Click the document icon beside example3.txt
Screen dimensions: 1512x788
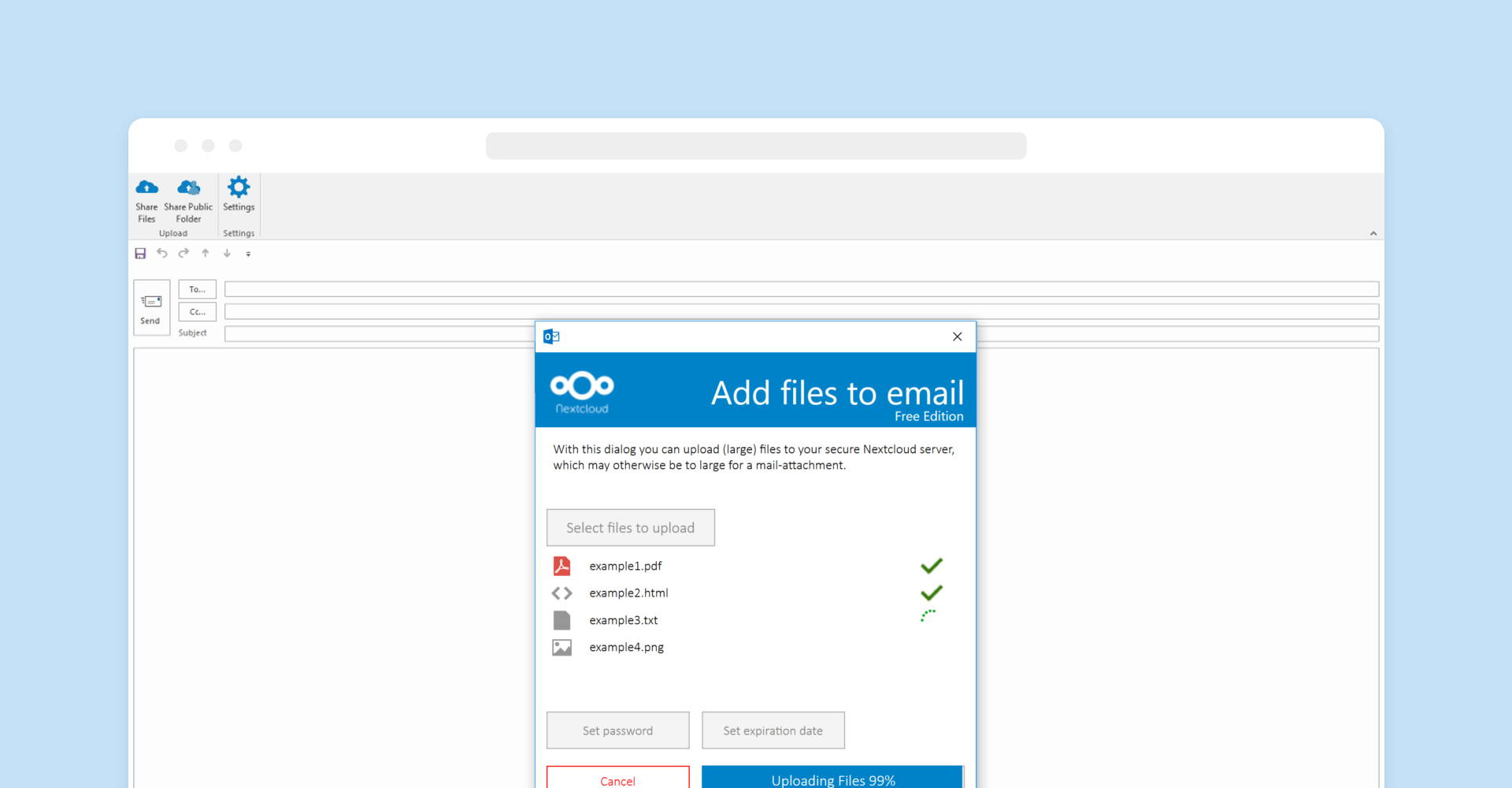pyautogui.click(x=561, y=620)
